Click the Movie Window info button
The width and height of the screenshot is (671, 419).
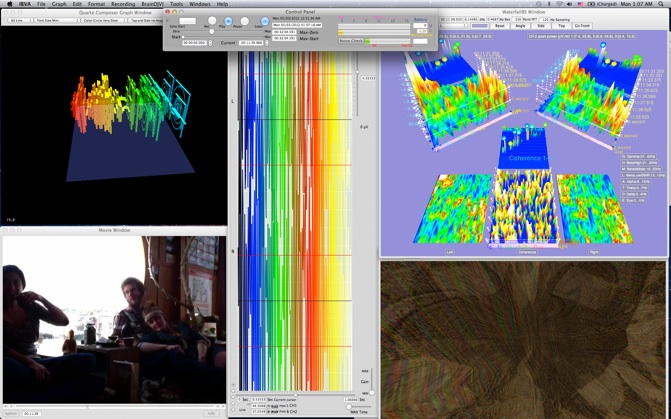tap(211, 413)
